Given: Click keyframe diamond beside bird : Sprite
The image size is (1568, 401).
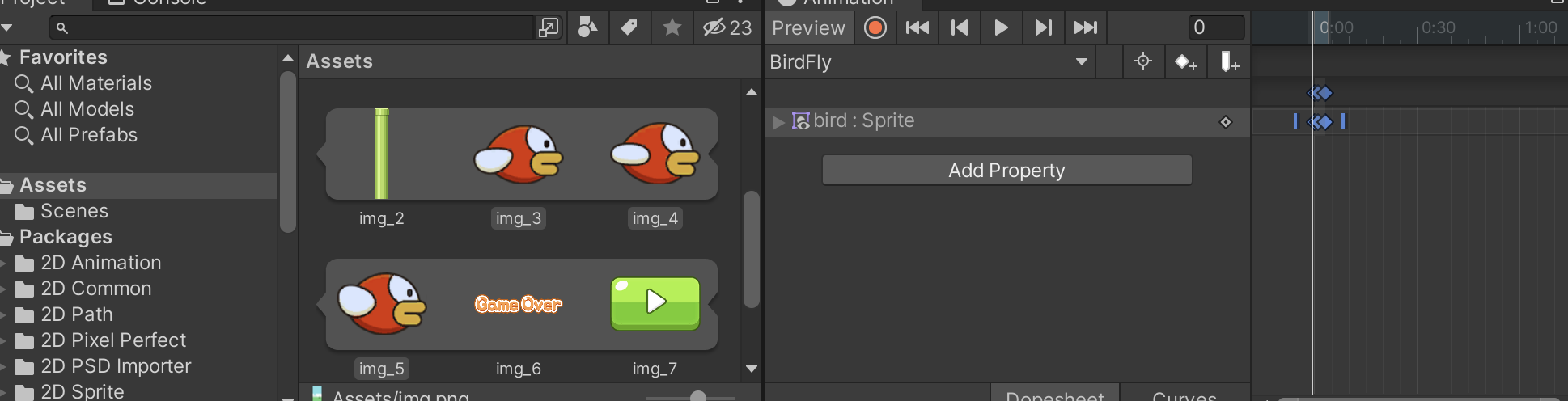Looking at the screenshot, I should point(1225,122).
